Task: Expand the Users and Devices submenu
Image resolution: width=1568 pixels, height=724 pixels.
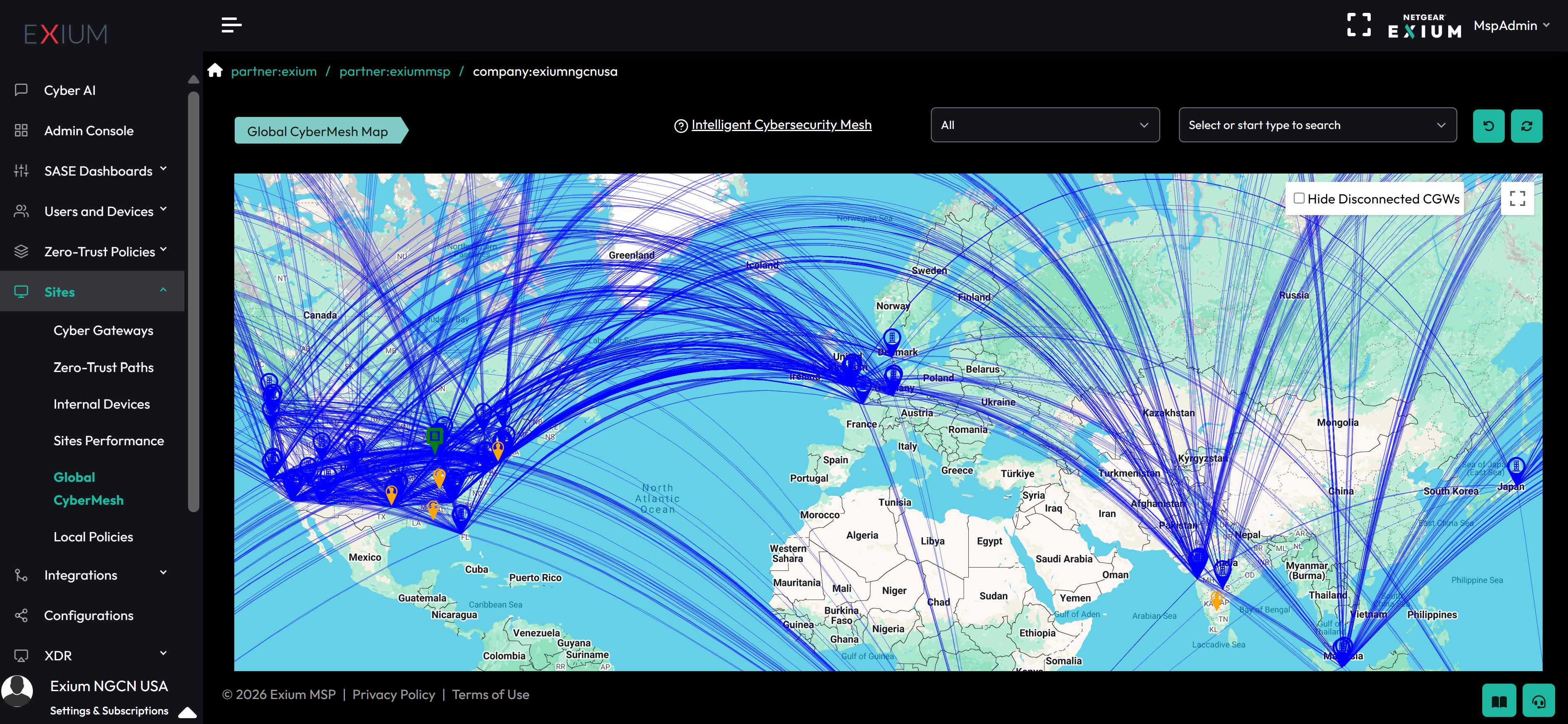Action: point(163,209)
